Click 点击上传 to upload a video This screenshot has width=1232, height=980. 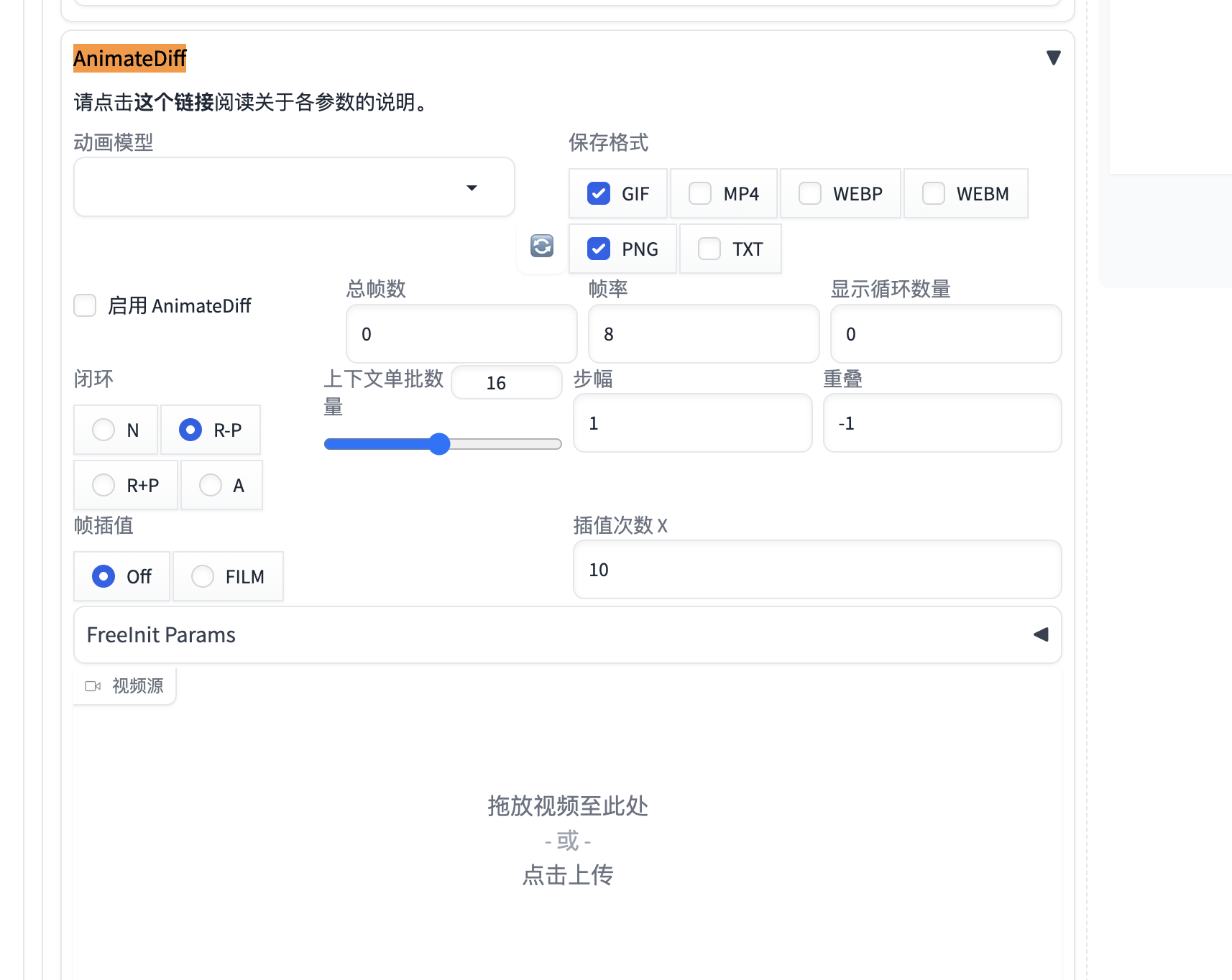pyautogui.click(x=568, y=875)
